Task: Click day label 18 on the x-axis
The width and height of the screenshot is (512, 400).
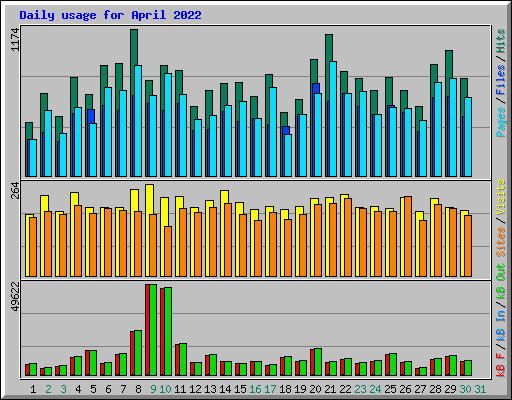Action: 285,389
